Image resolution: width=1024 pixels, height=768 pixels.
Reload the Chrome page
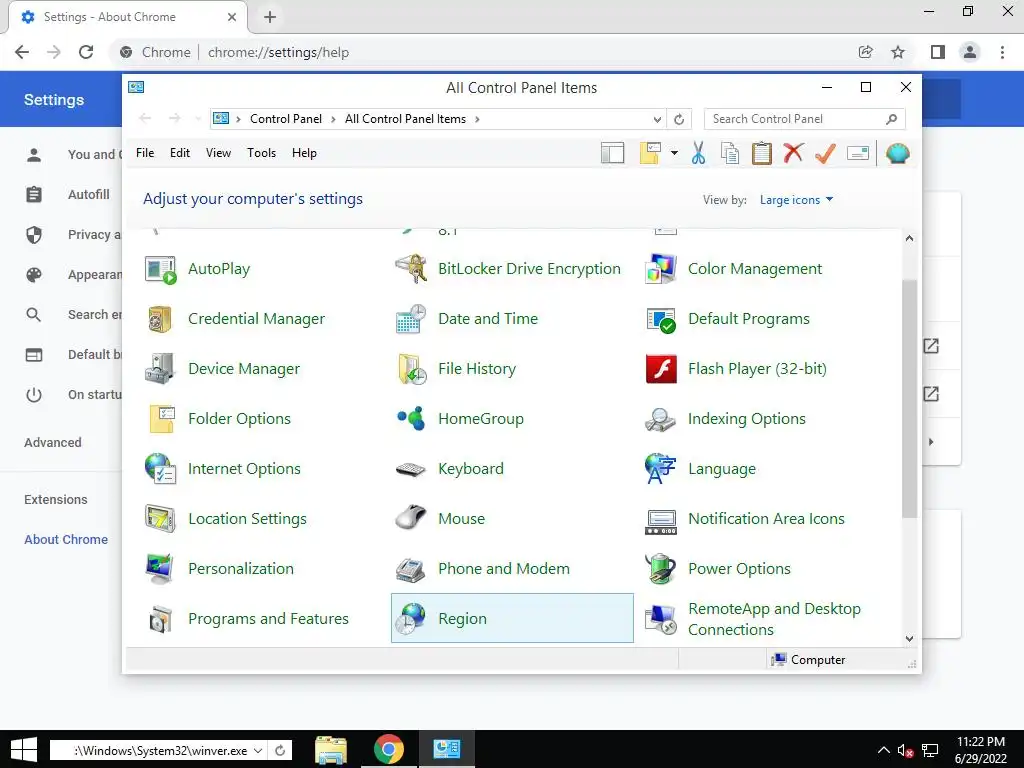(86, 52)
